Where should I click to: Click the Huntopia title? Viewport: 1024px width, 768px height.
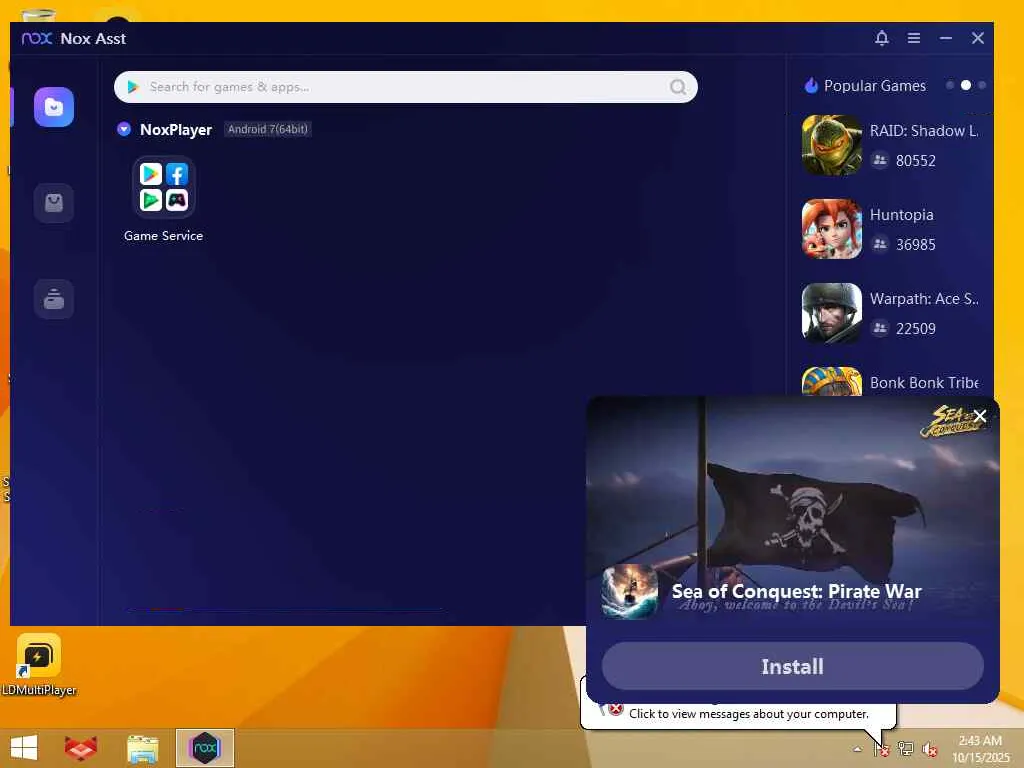[901, 215]
